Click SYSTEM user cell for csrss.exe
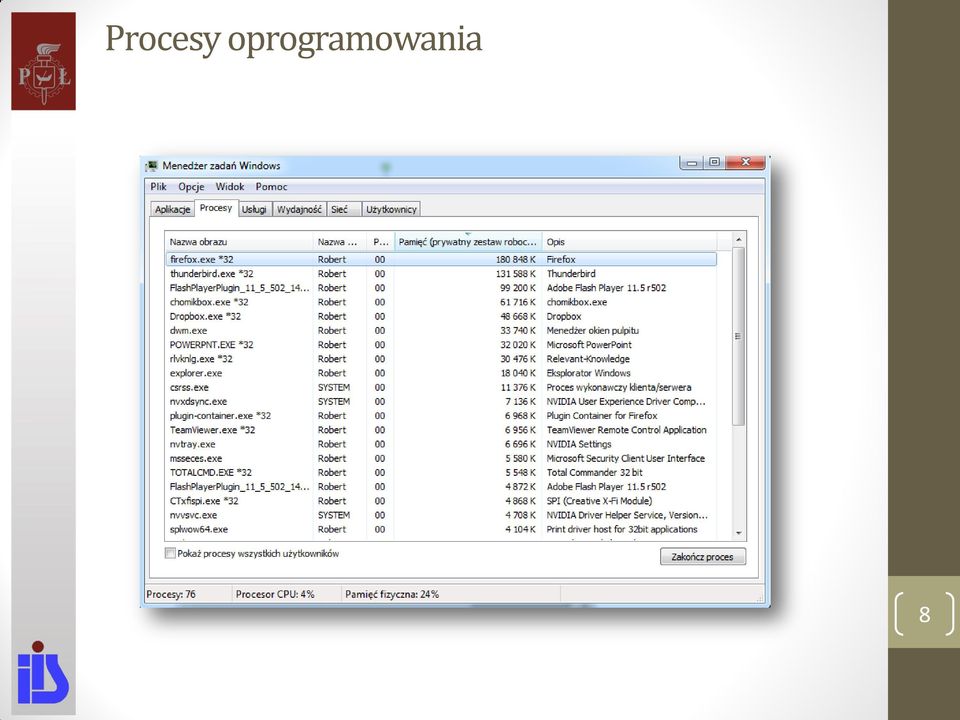Viewport: 960px width, 720px height. (334, 388)
